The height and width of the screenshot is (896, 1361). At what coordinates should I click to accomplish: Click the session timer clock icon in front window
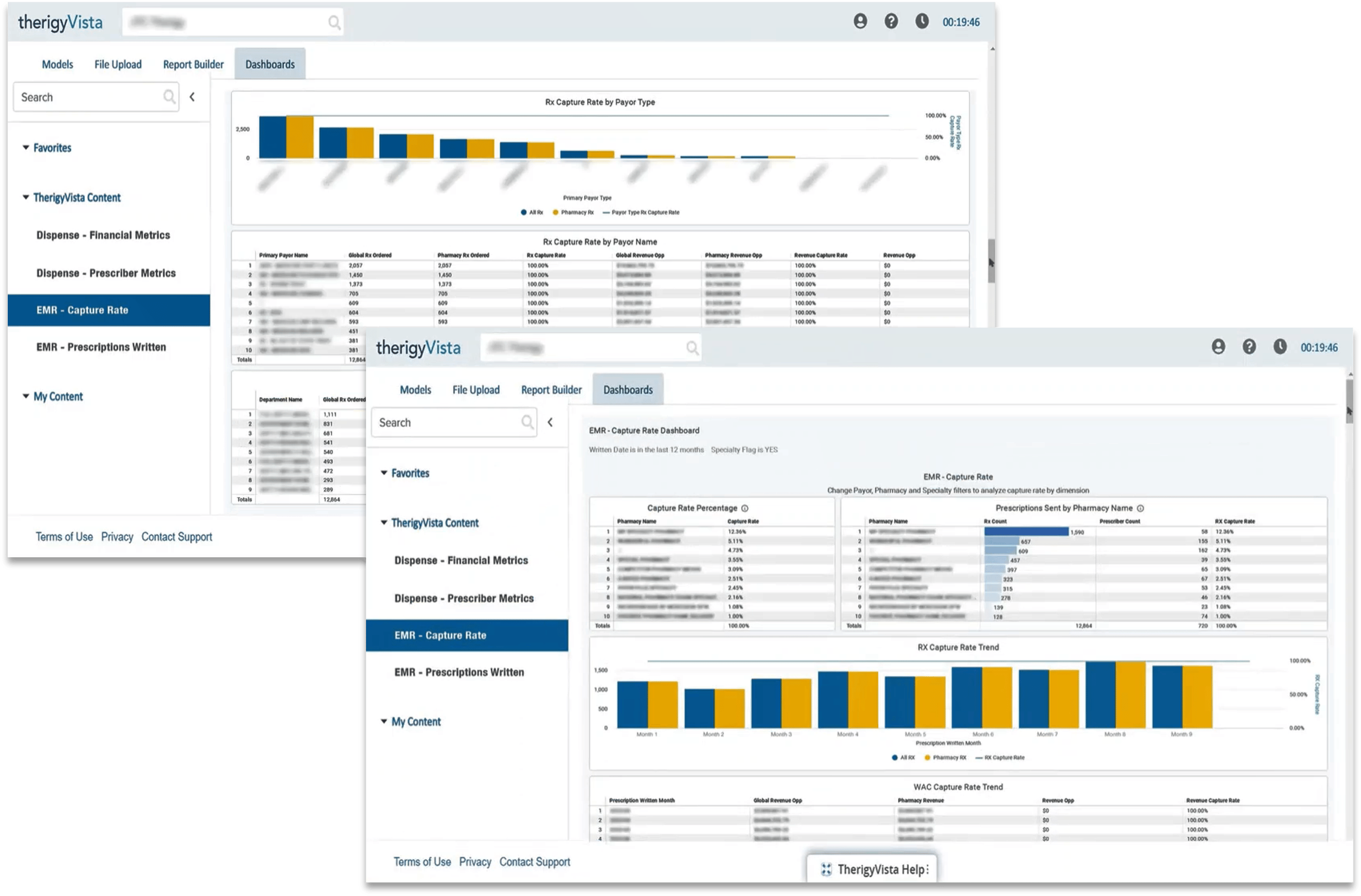click(x=1280, y=347)
